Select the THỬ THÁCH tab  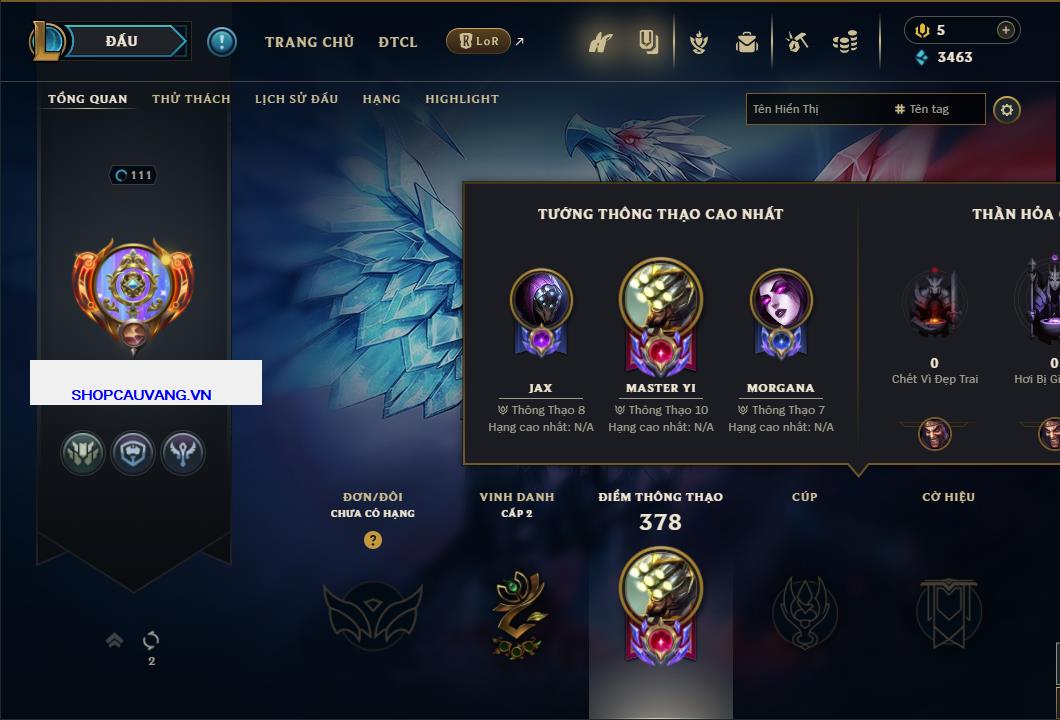(x=191, y=99)
